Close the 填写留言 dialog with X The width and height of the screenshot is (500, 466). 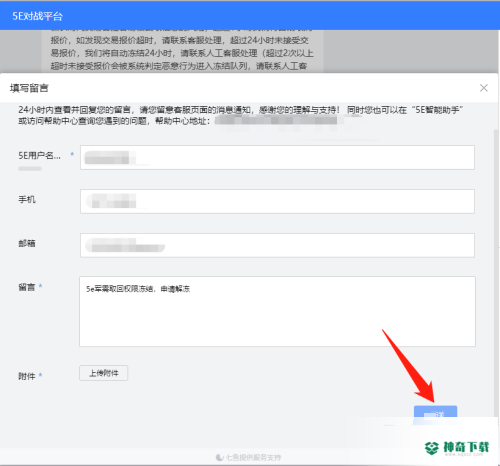[484, 88]
